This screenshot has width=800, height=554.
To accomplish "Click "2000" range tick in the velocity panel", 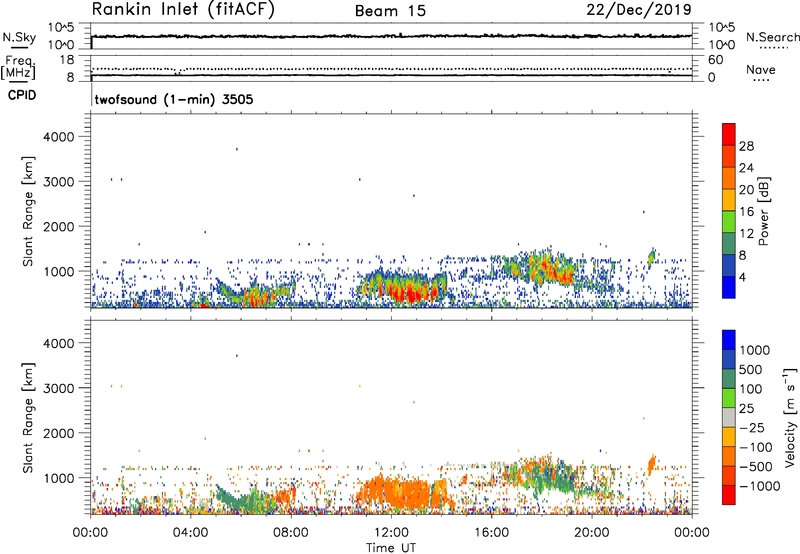I will (59, 433).
